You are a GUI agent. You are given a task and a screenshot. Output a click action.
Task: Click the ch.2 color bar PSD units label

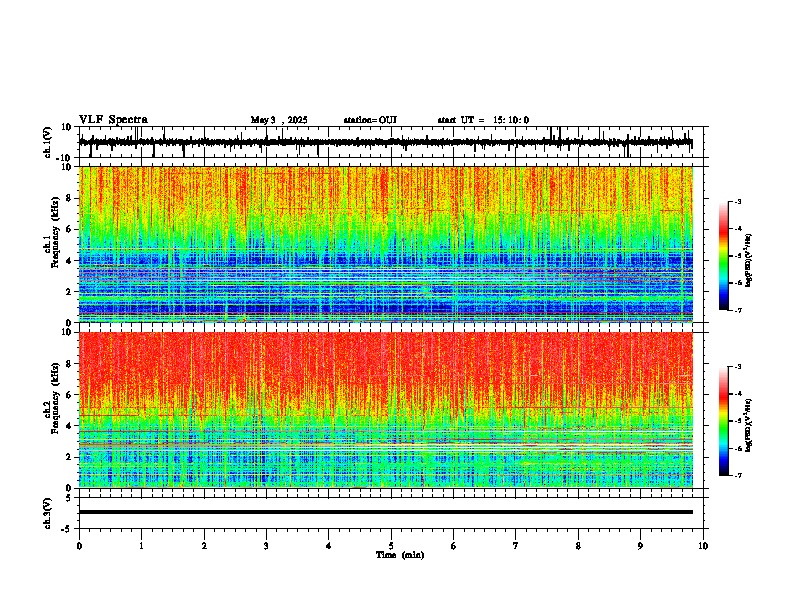(x=749, y=426)
